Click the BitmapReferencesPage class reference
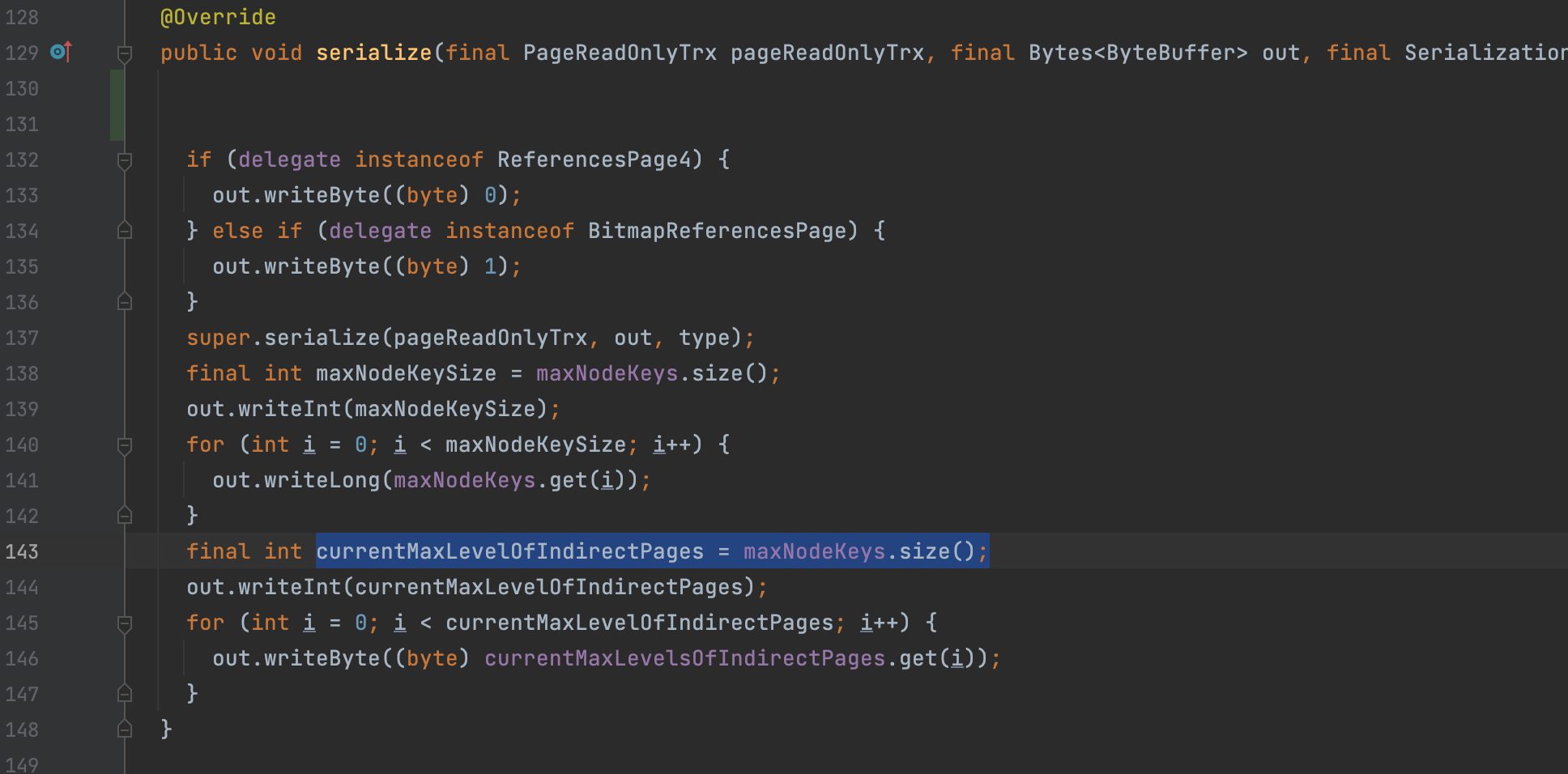 pyautogui.click(x=717, y=231)
